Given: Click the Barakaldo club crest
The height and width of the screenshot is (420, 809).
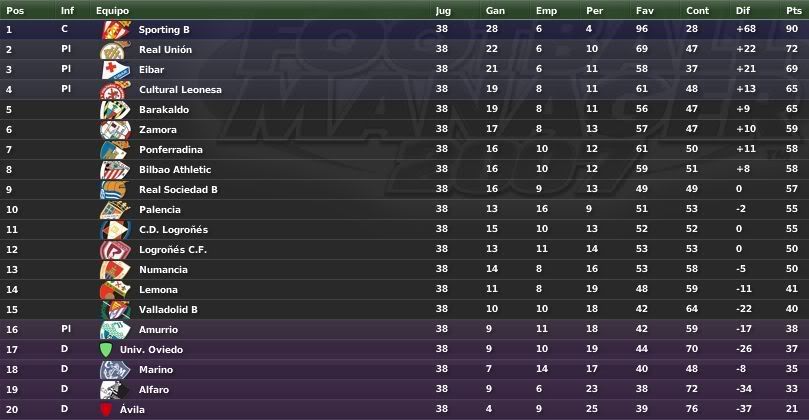Looking at the screenshot, I should pos(116,109).
